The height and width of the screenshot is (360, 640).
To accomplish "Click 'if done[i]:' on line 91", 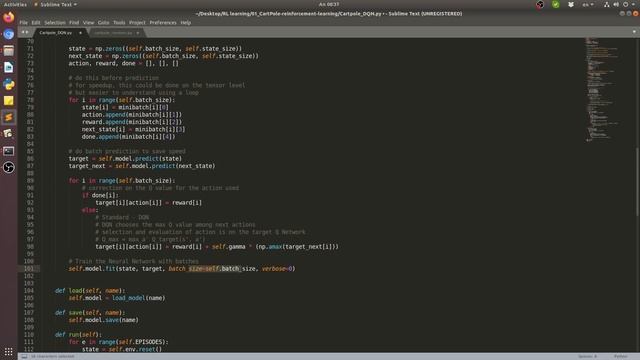I will click(x=100, y=196).
